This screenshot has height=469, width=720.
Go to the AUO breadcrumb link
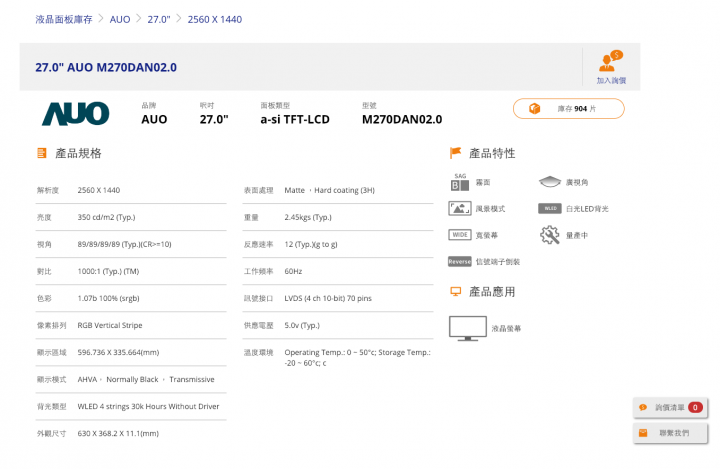coord(120,19)
